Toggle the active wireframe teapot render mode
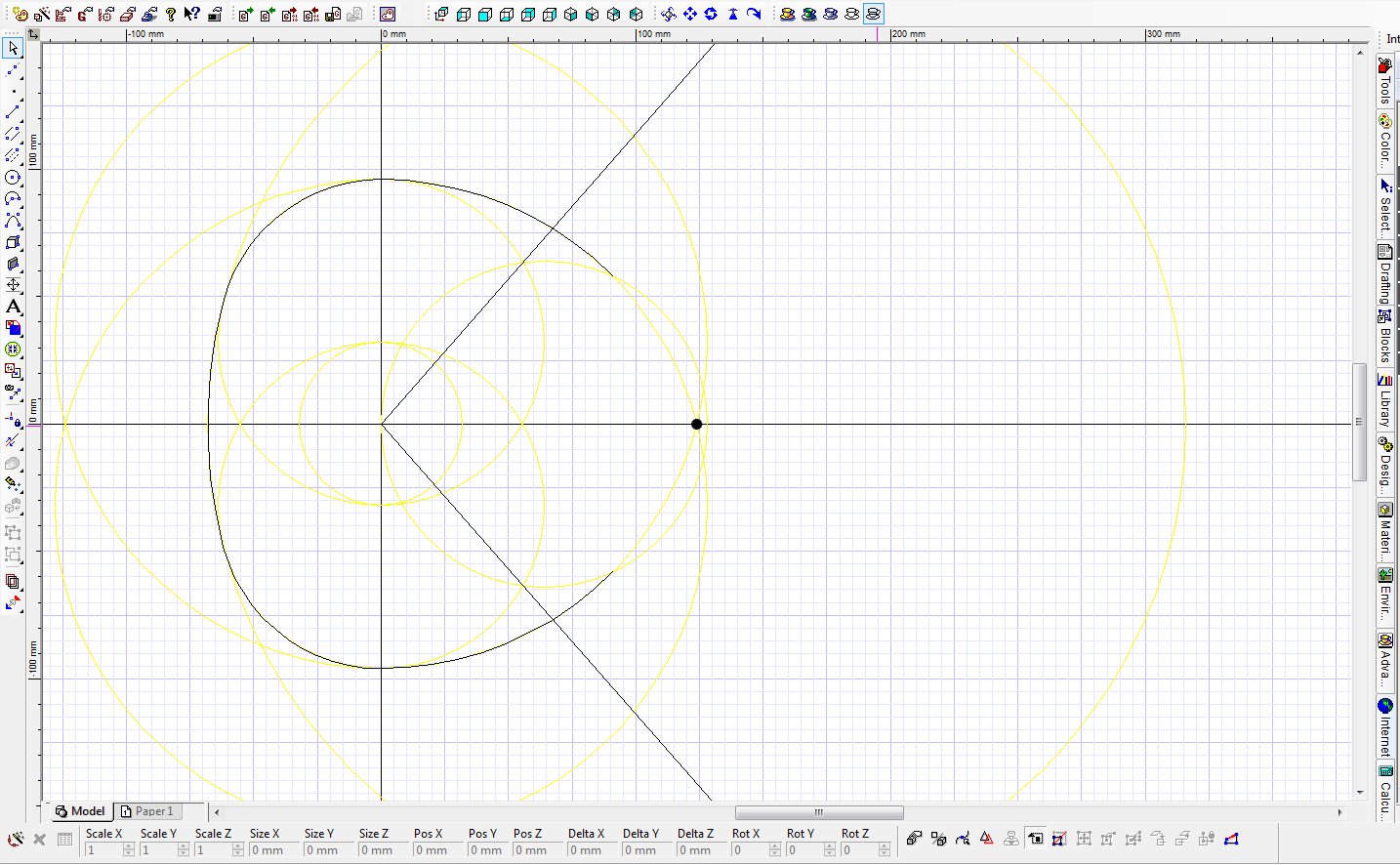This screenshot has height=865, width=1400. click(x=873, y=15)
